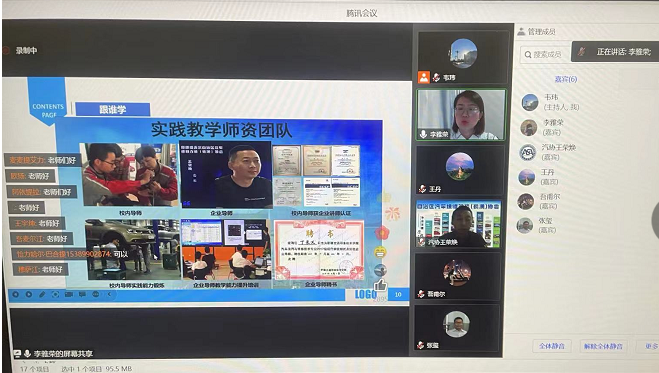Click the camera icon in slideshow toolbar
This screenshot has width=659, height=373.
tap(69, 294)
